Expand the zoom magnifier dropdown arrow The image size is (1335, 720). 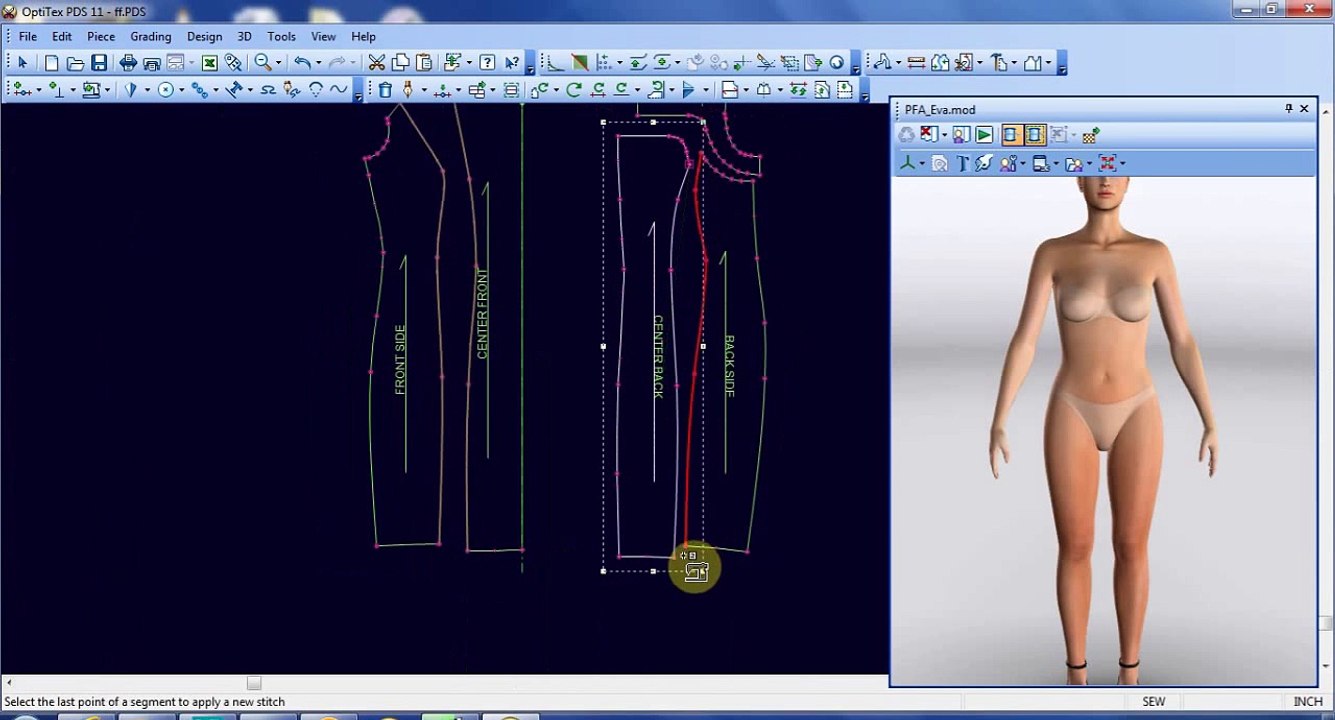coord(279,63)
